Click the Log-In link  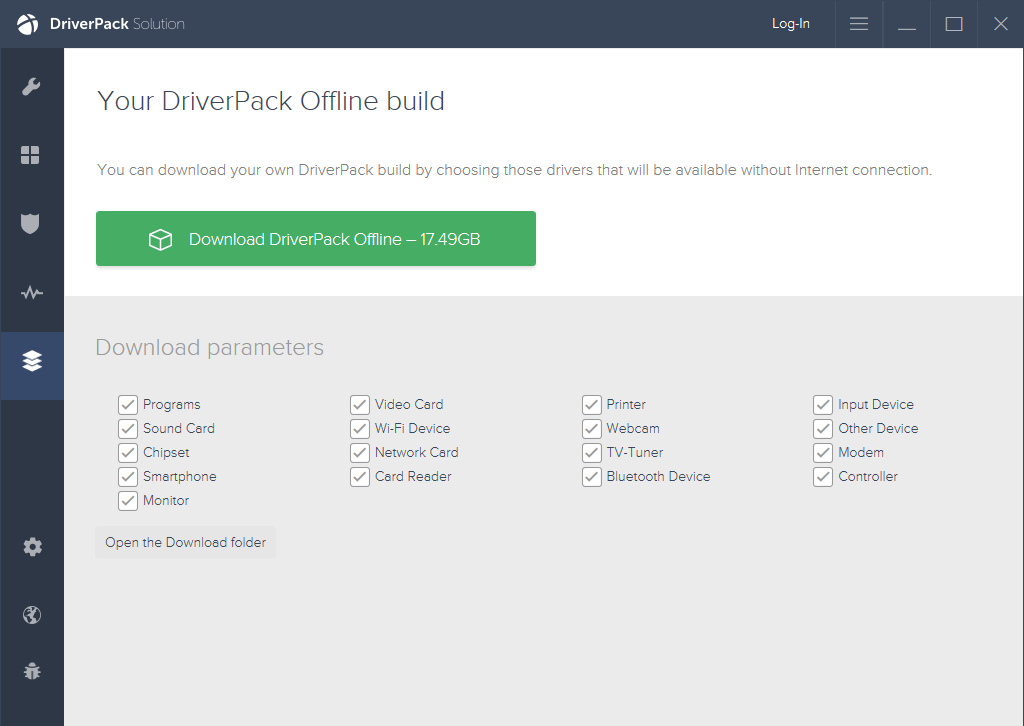coord(790,24)
